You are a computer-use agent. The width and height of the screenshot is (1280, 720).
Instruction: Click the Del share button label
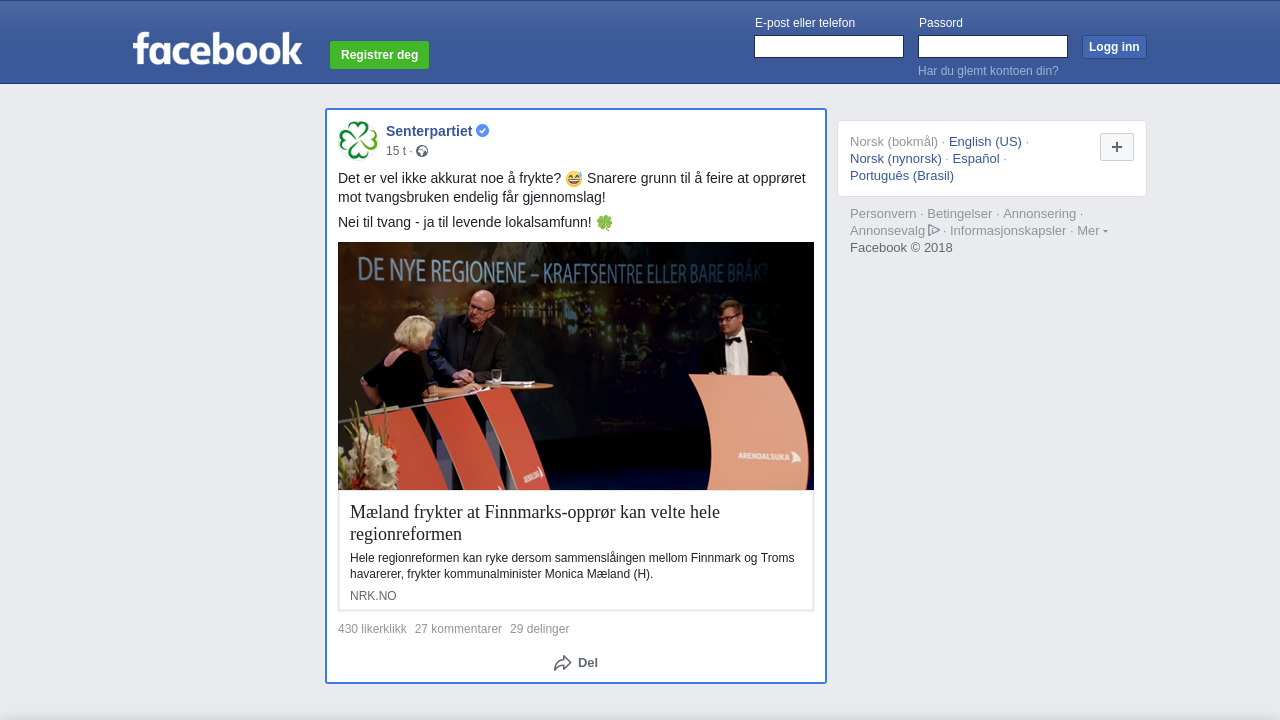[x=588, y=663]
